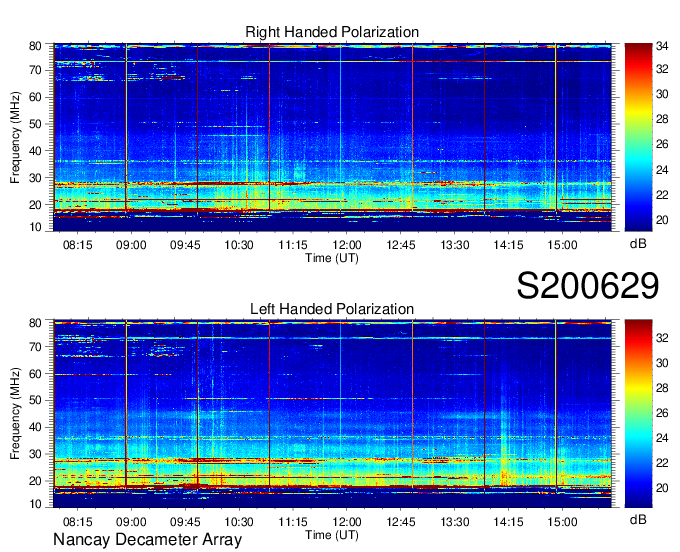Click the 09:00 tick of lower plot
680x552 pixels.
[x=131, y=522]
